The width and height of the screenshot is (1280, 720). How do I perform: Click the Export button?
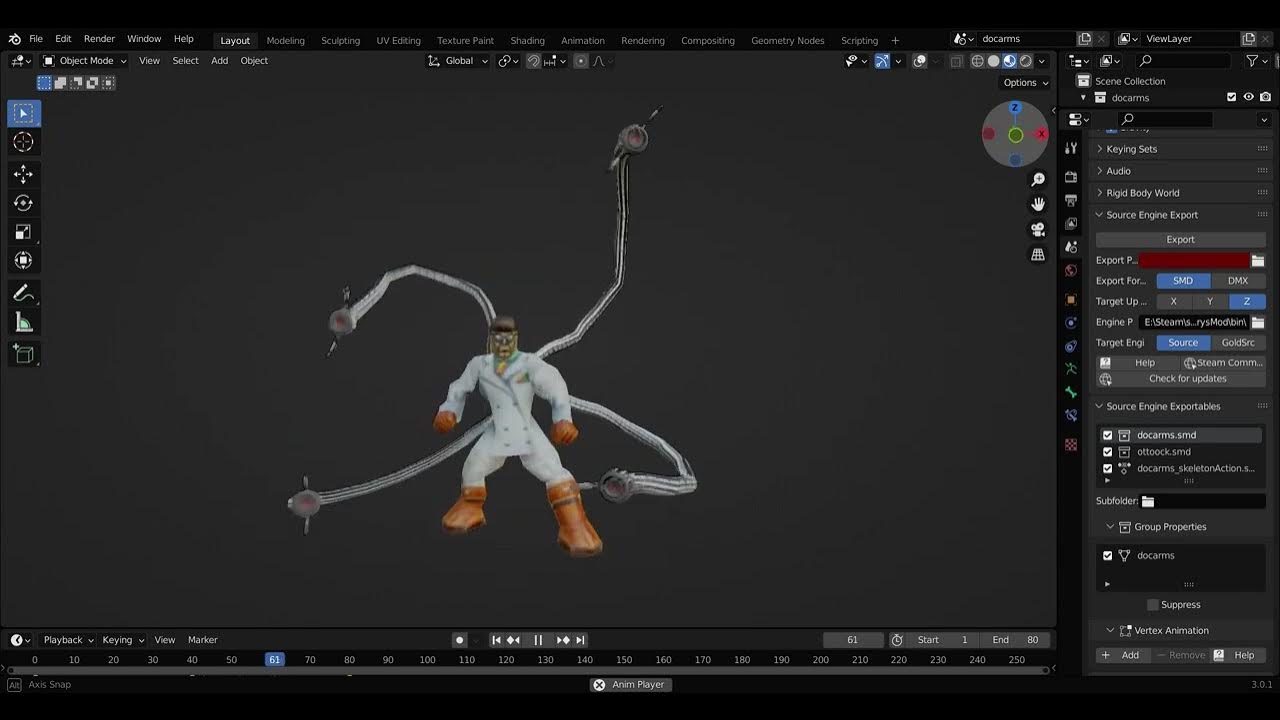pos(1181,240)
